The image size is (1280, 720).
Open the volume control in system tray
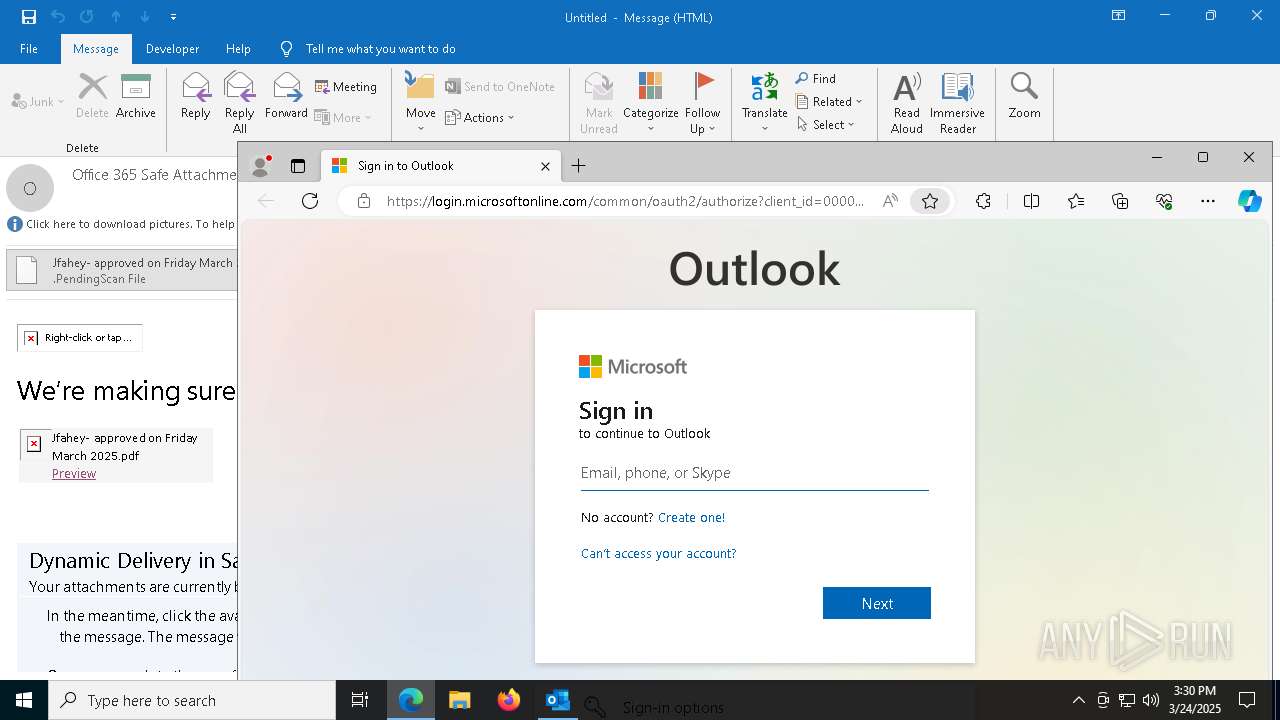[1151, 700]
